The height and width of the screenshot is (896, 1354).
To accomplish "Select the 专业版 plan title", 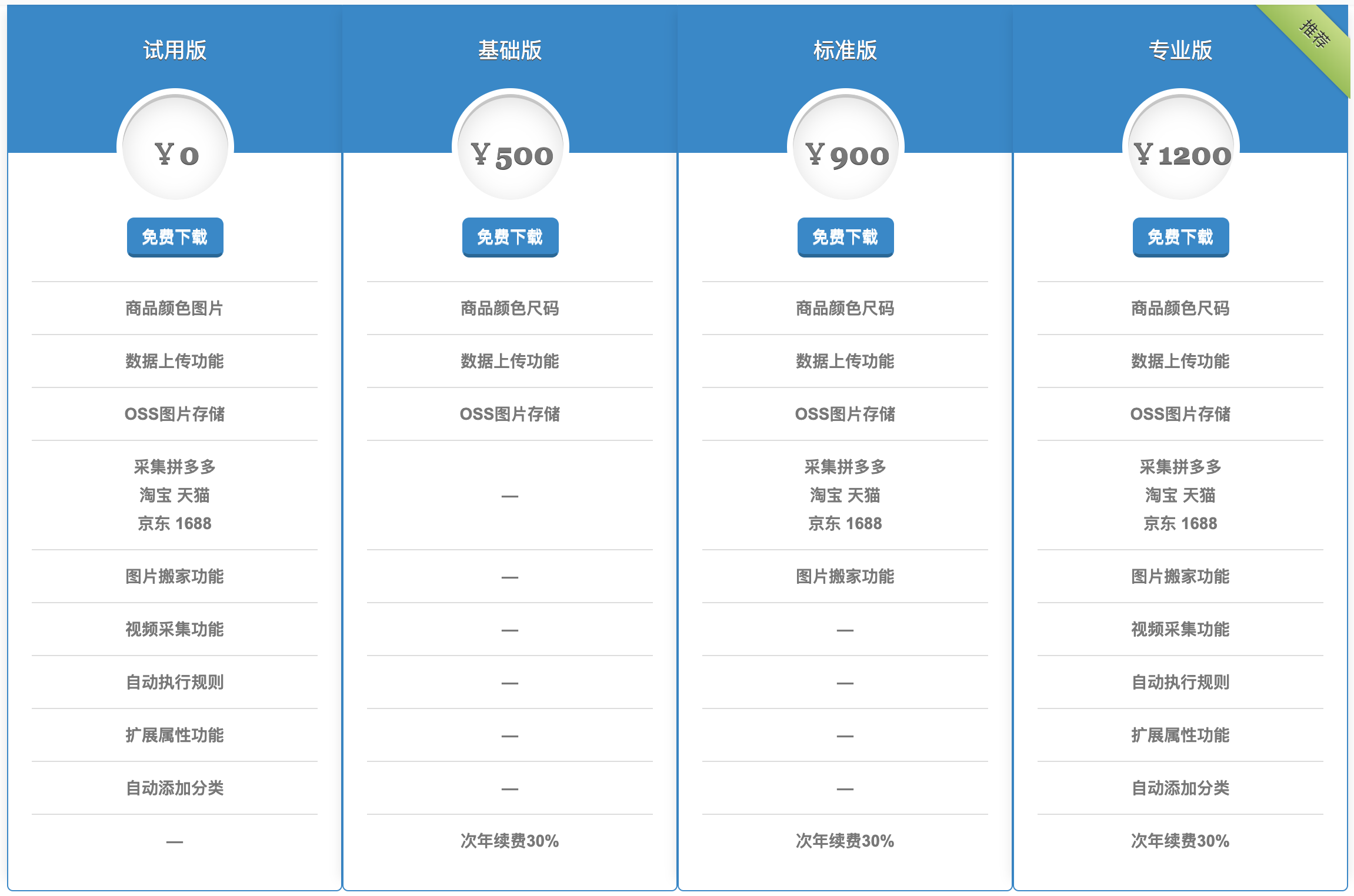I will pos(1180,51).
